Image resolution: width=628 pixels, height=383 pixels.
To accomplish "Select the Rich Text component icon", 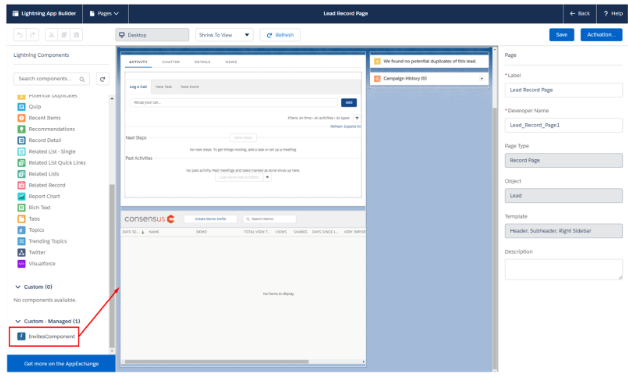I will (x=22, y=208).
